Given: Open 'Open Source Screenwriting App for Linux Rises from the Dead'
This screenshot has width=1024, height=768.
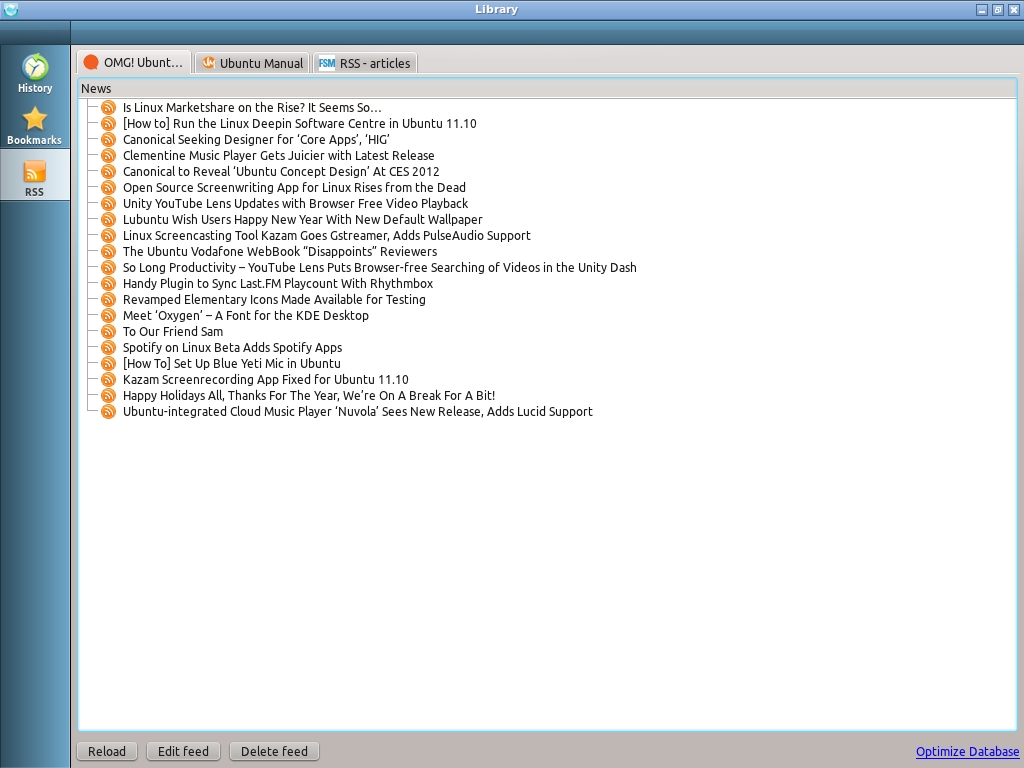Looking at the screenshot, I should [x=295, y=187].
